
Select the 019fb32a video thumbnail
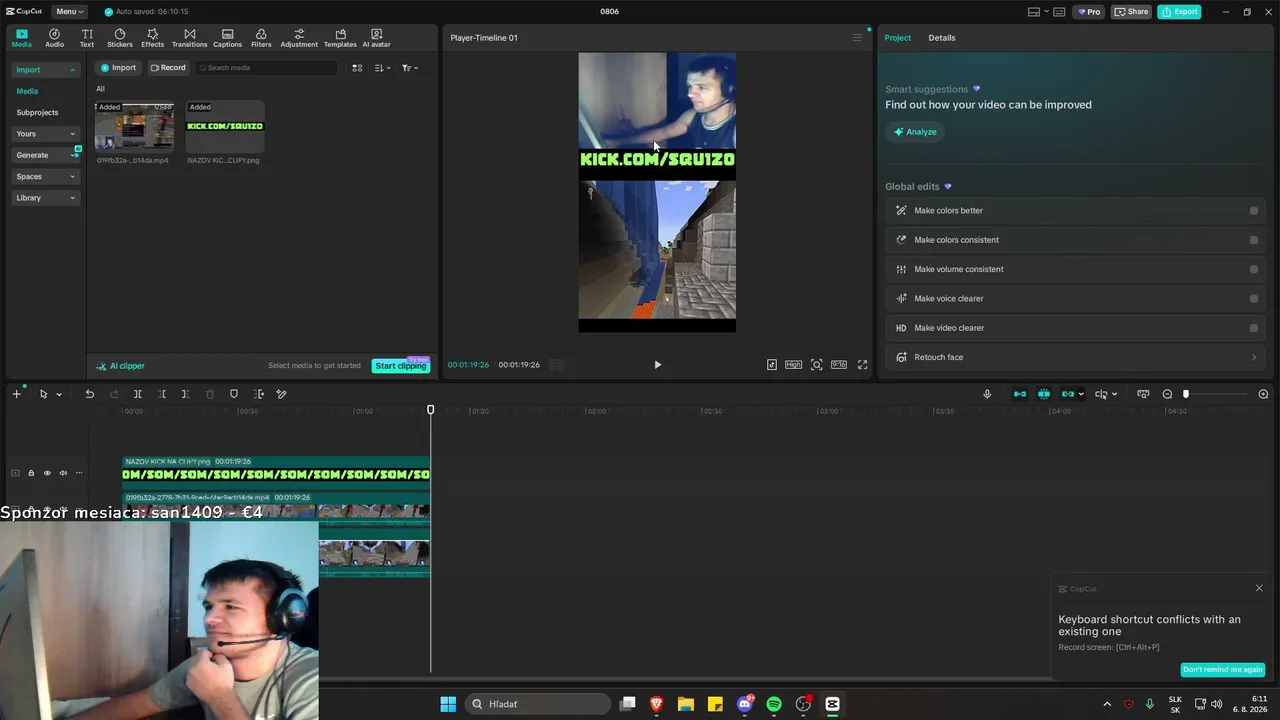[134, 126]
